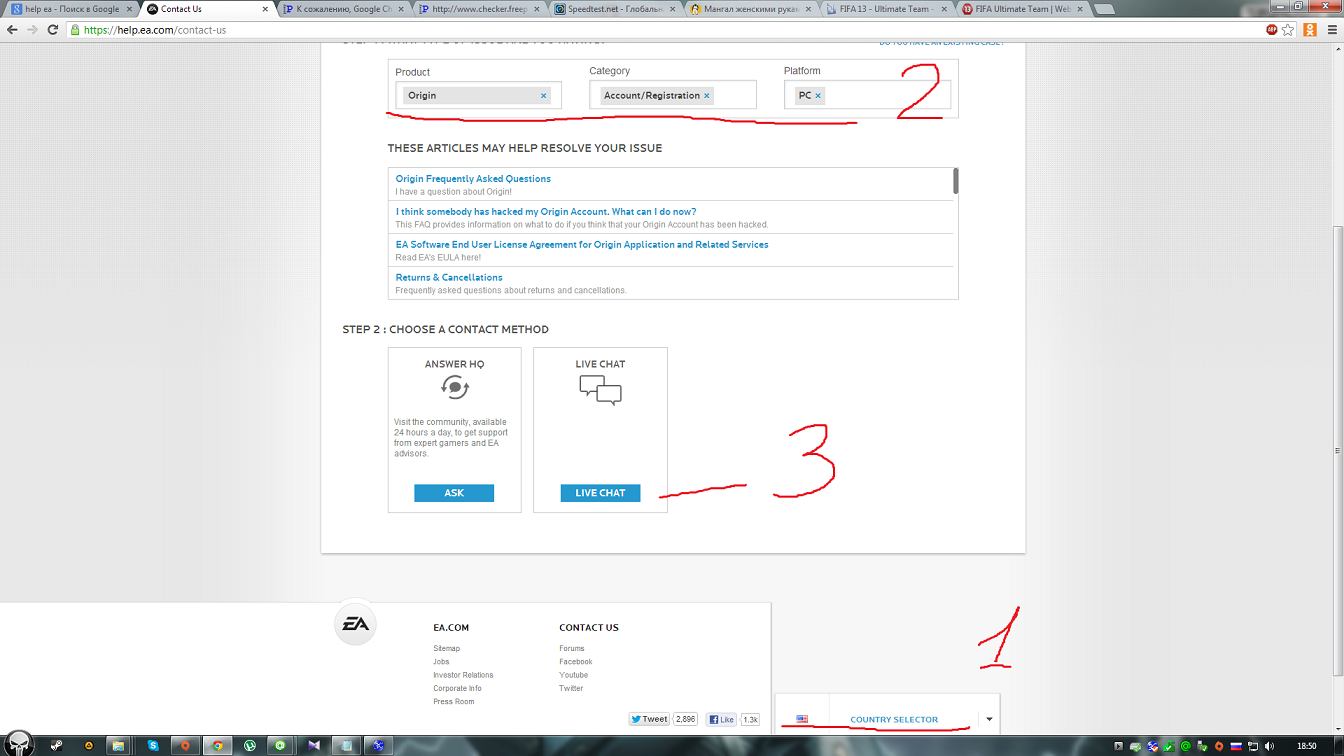Open Windows Explorer folder taskbar icon
The height and width of the screenshot is (756, 1344).
point(118,745)
